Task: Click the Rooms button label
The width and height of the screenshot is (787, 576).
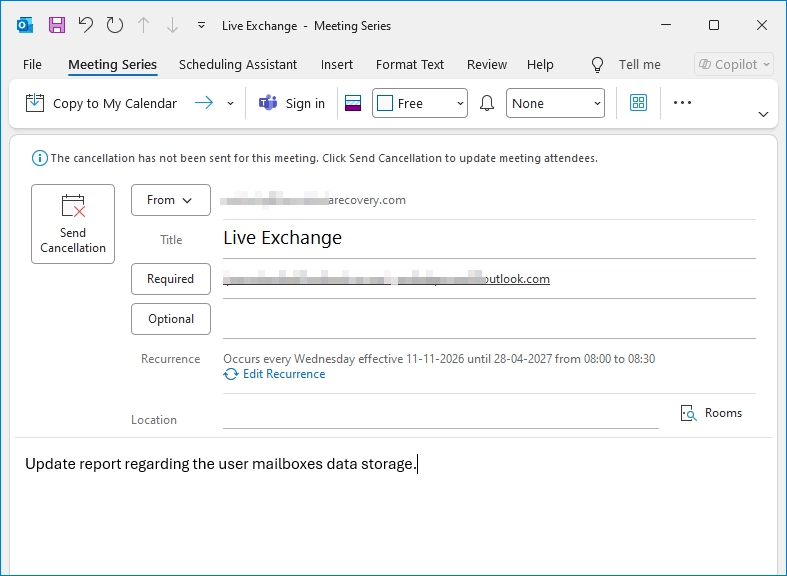Action: 723,413
